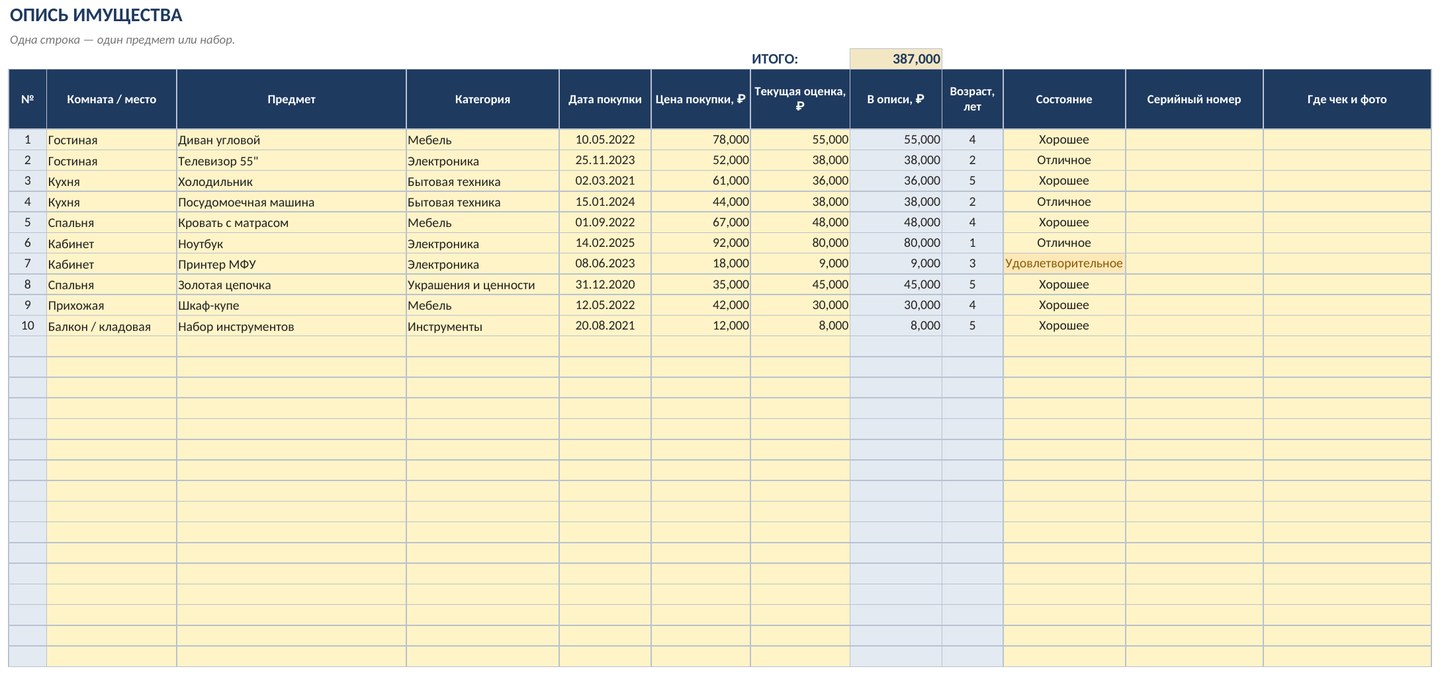Screen dimensions: 1440x675
Task: Click the Диван угловой item cell
Action: (x=291, y=140)
